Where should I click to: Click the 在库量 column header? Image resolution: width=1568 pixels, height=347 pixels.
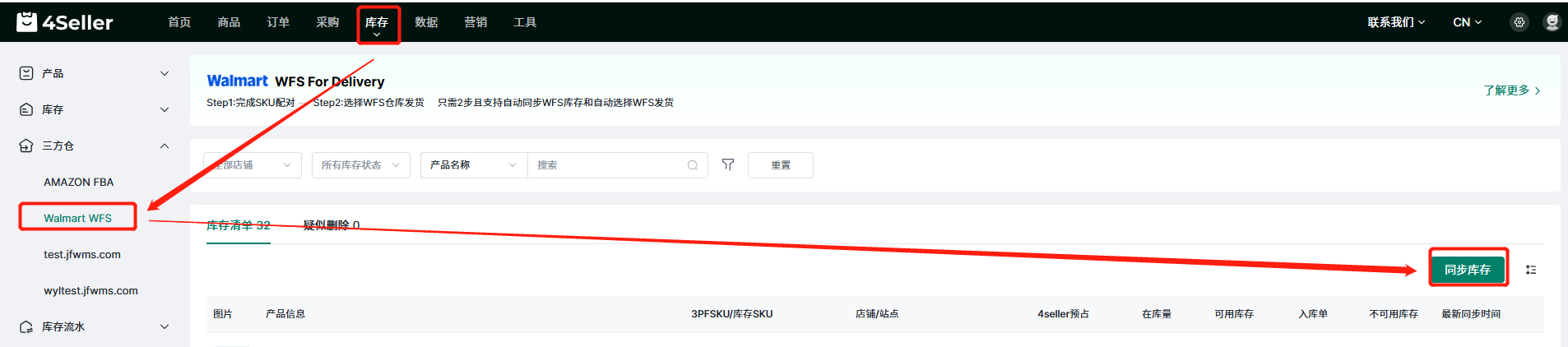tap(1157, 314)
